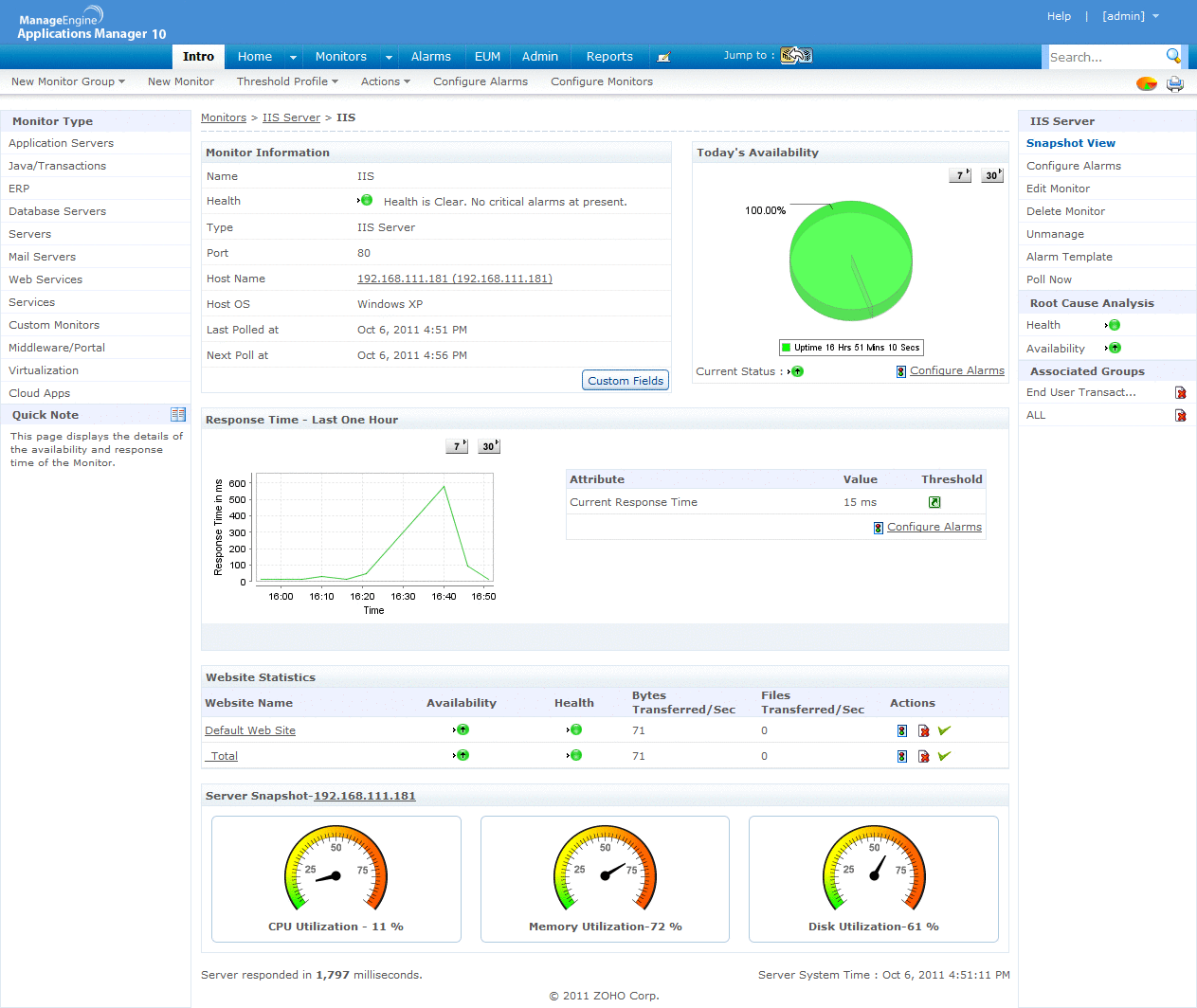The image size is (1197, 1008).
Task: Click the Availability status arrow for Default Web Site
Action: (462, 729)
